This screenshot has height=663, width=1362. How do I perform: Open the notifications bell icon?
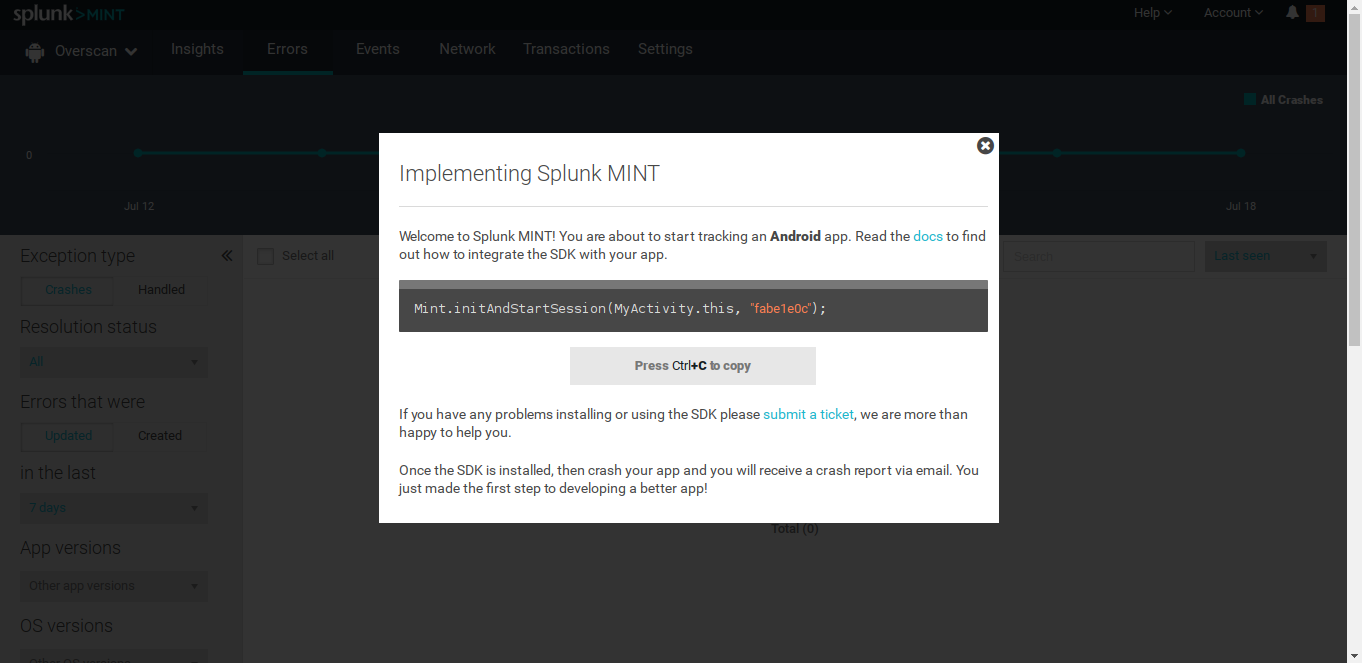click(1292, 13)
